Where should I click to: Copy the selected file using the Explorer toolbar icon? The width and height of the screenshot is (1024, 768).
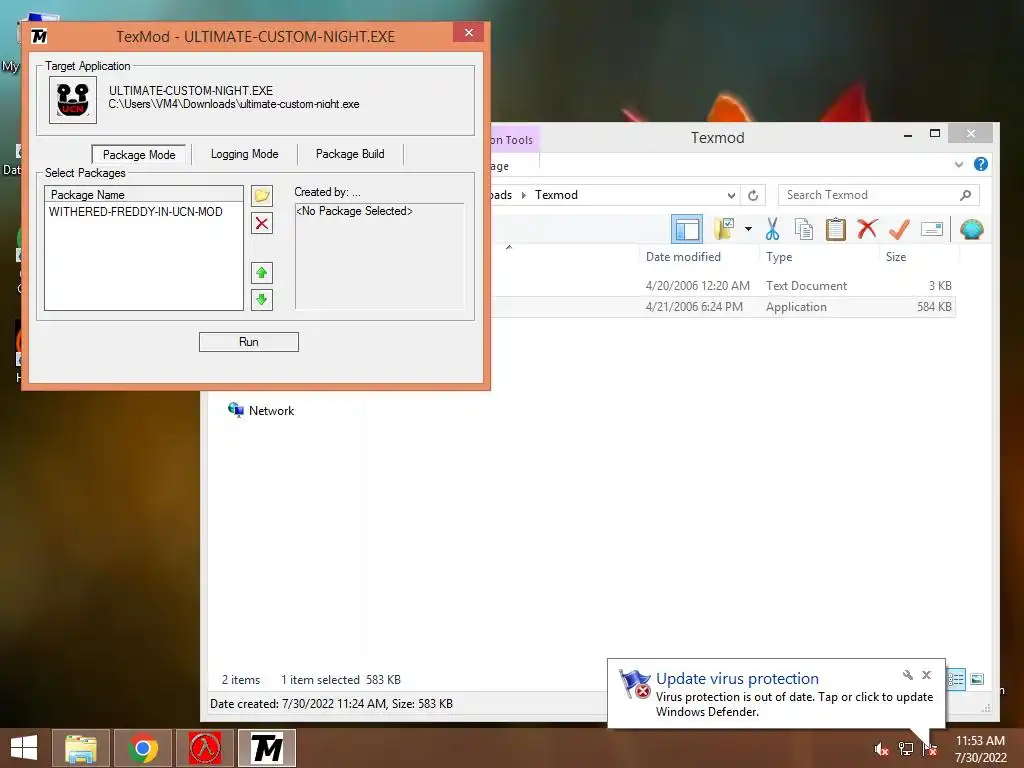pos(804,229)
